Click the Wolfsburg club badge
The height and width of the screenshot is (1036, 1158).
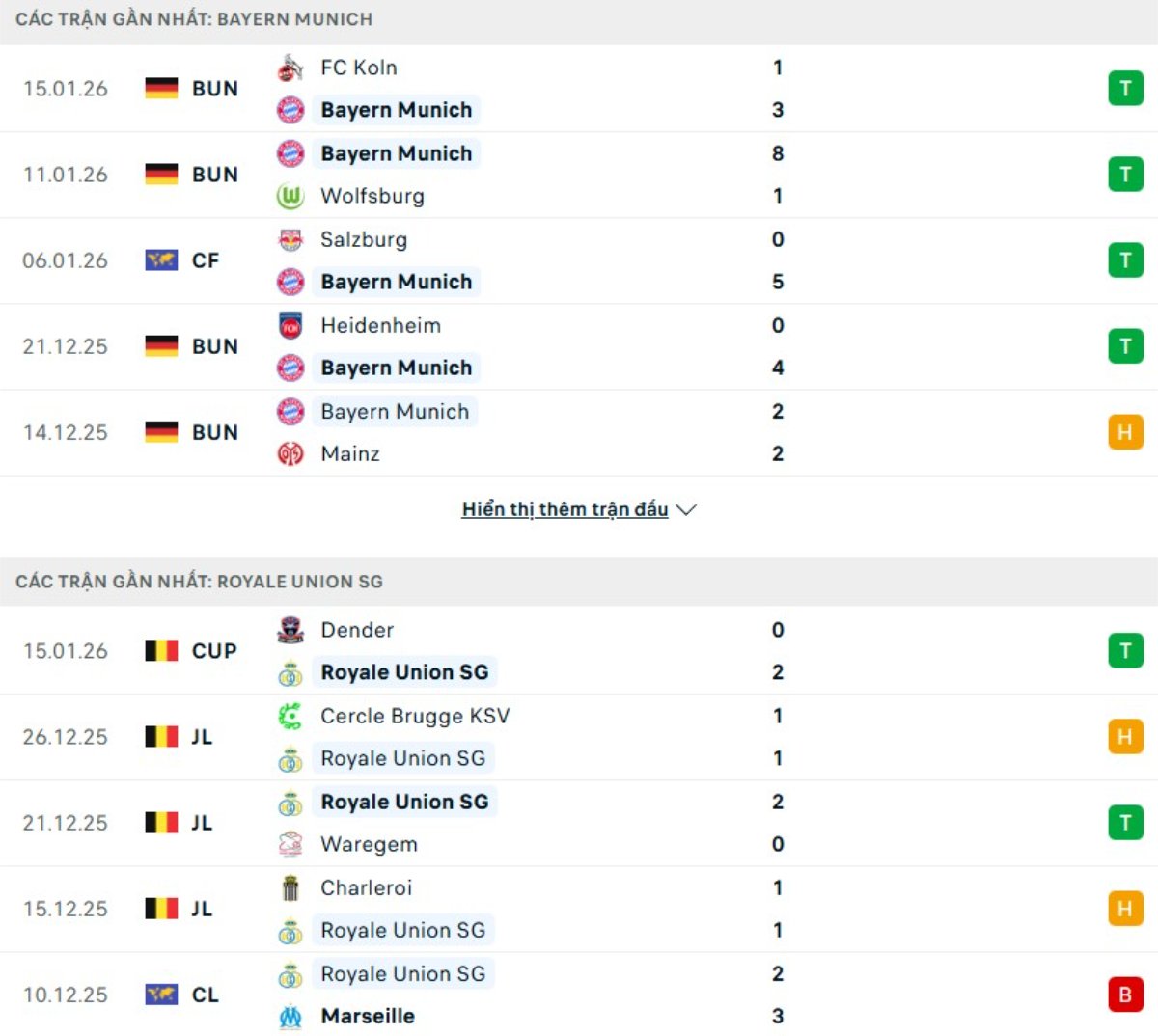289,196
